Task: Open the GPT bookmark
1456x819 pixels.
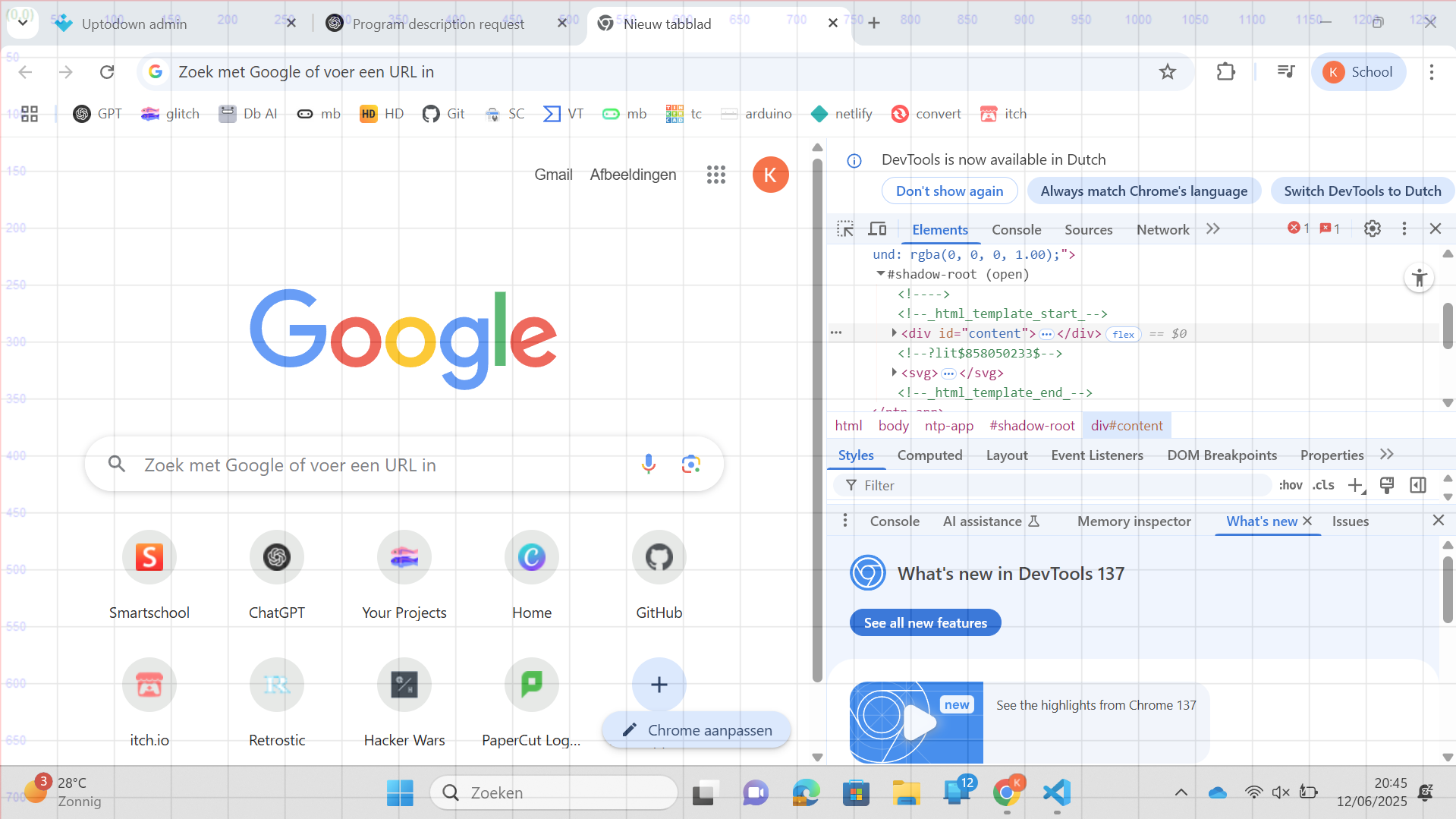Action: point(97,114)
